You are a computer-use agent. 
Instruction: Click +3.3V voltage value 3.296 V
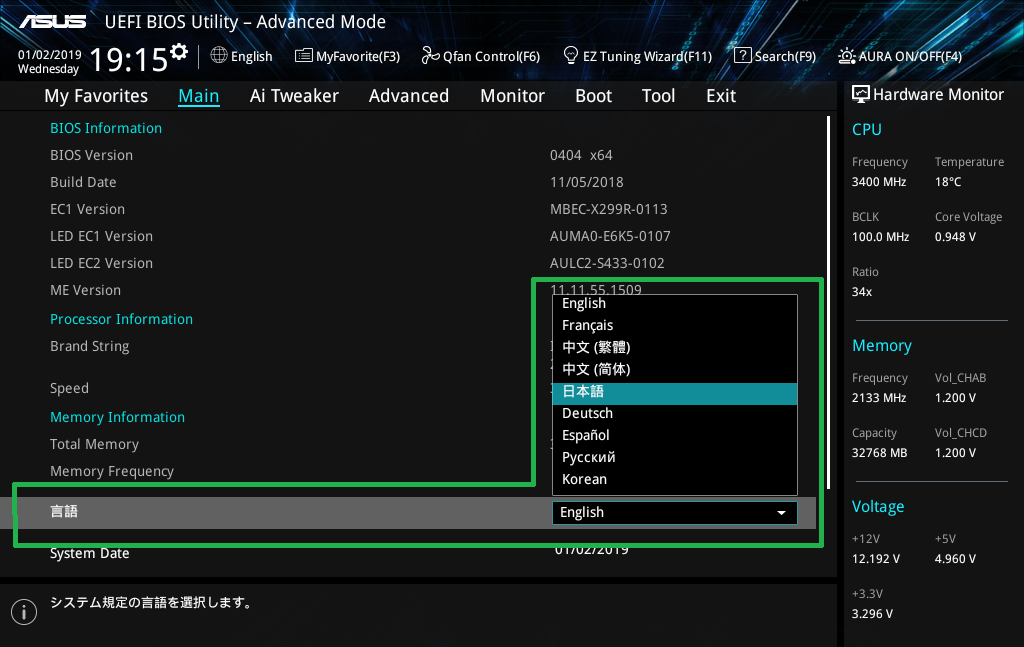(872, 614)
